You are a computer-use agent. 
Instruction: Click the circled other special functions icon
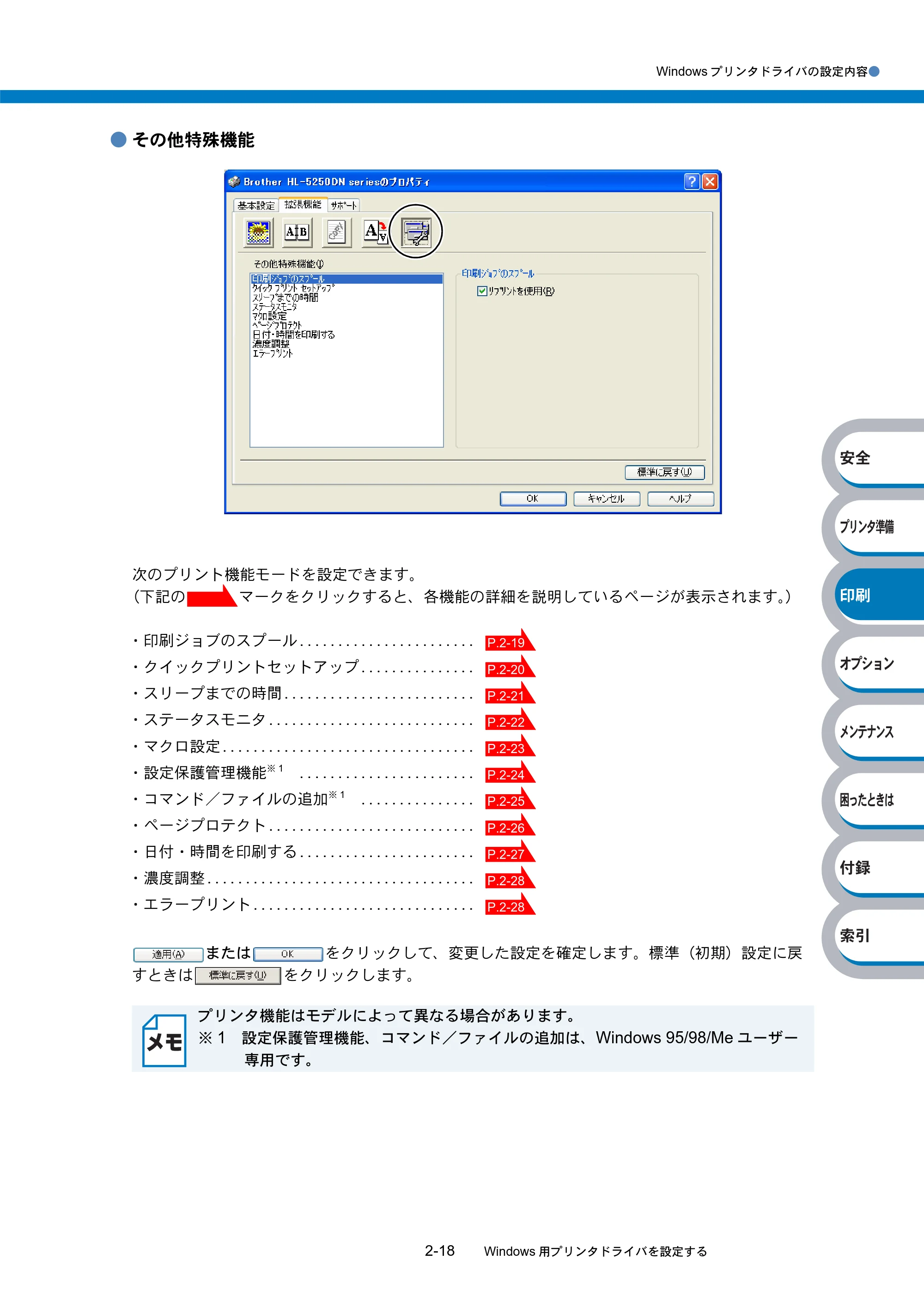tap(416, 232)
